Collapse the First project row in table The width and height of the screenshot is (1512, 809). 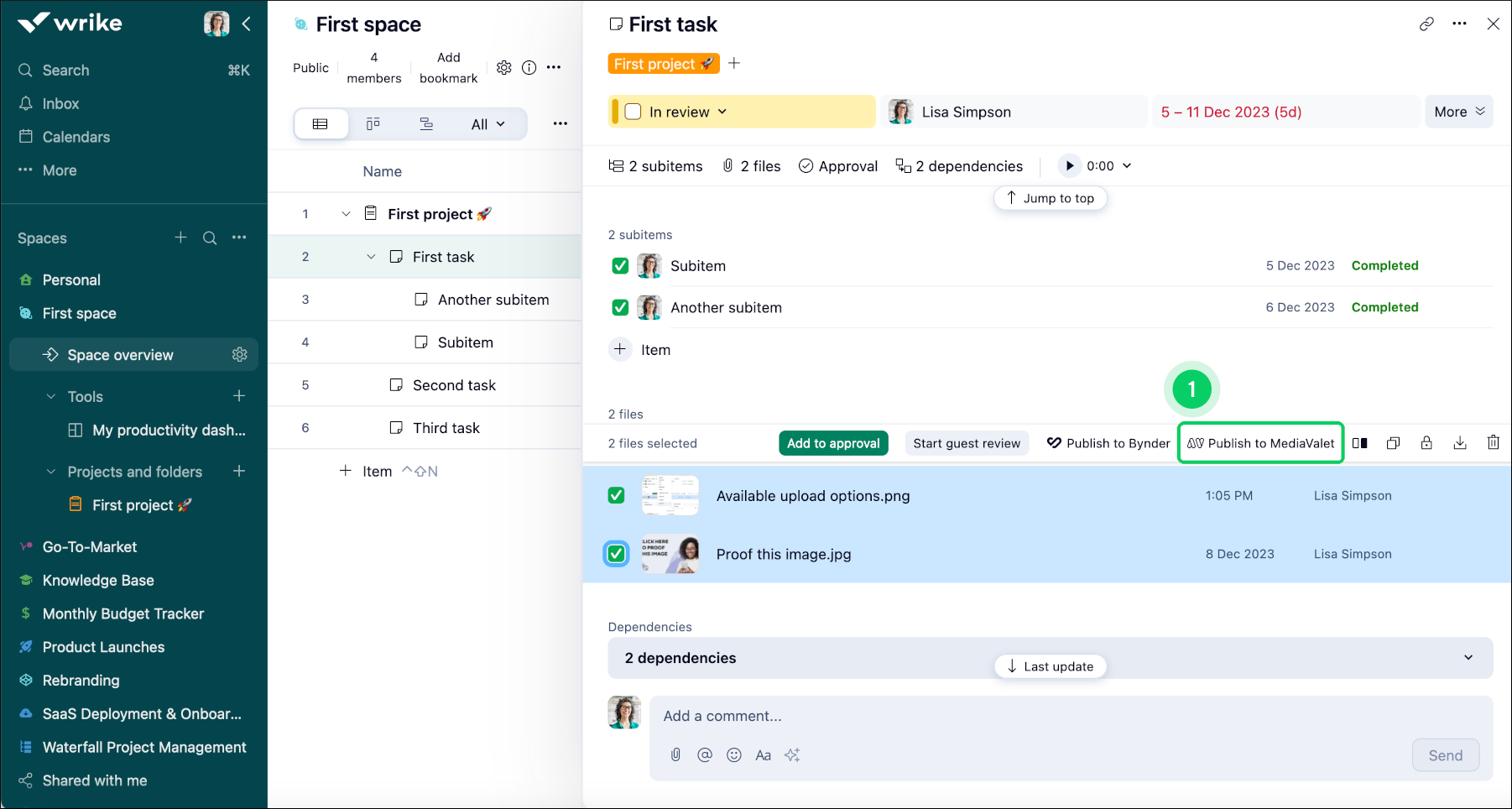coord(346,215)
